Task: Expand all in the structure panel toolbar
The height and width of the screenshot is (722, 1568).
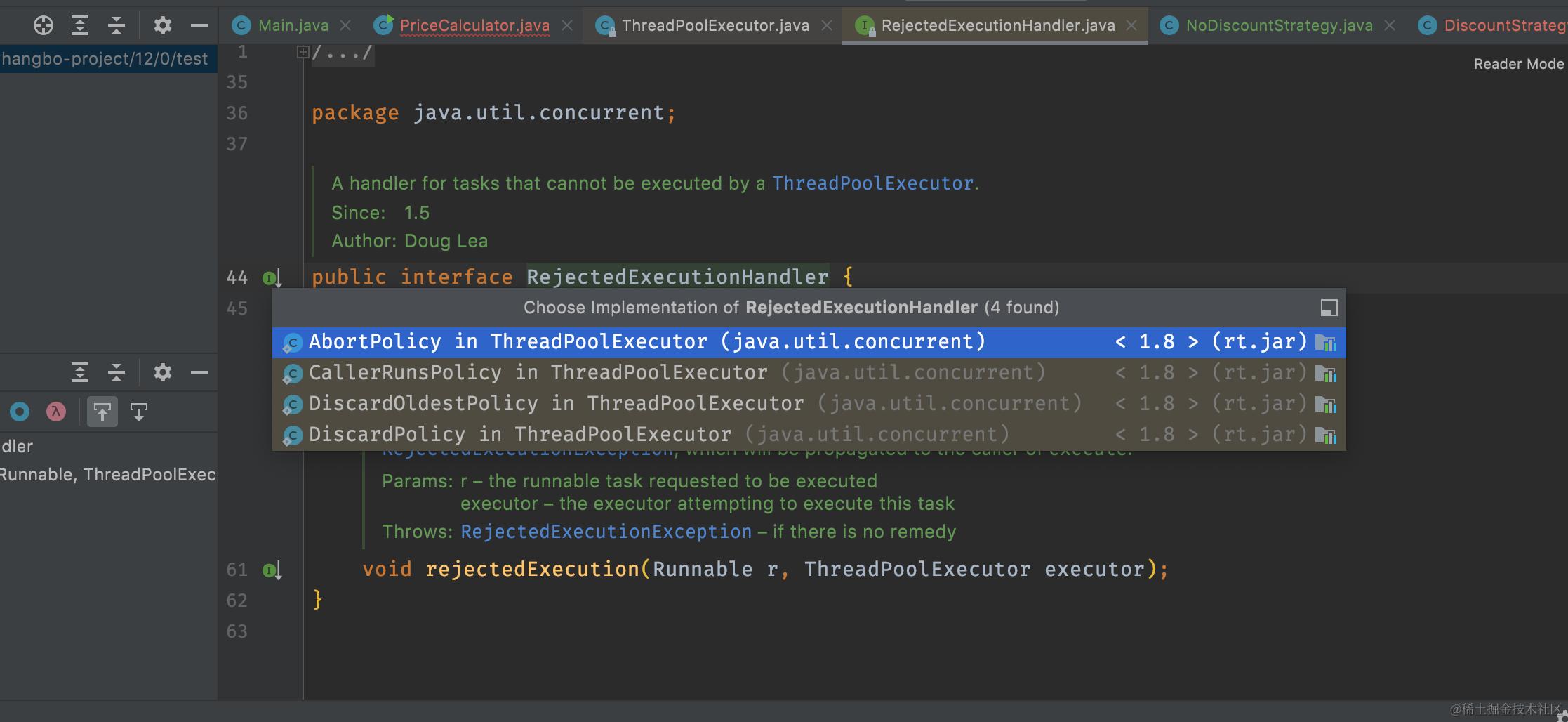Action: [x=80, y=372]
